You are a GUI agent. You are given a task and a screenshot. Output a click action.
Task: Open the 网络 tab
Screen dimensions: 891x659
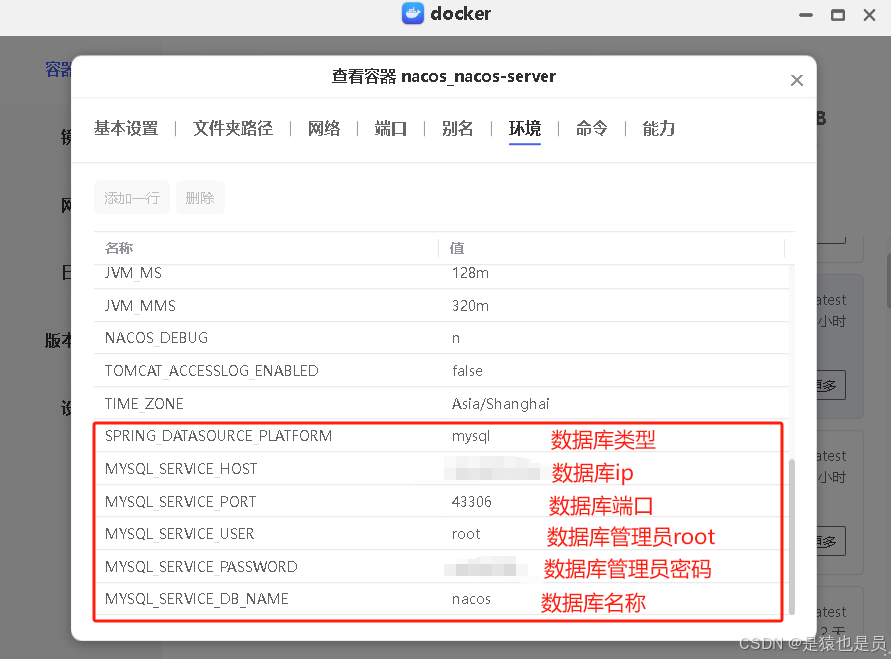click(x=324, y=128)
